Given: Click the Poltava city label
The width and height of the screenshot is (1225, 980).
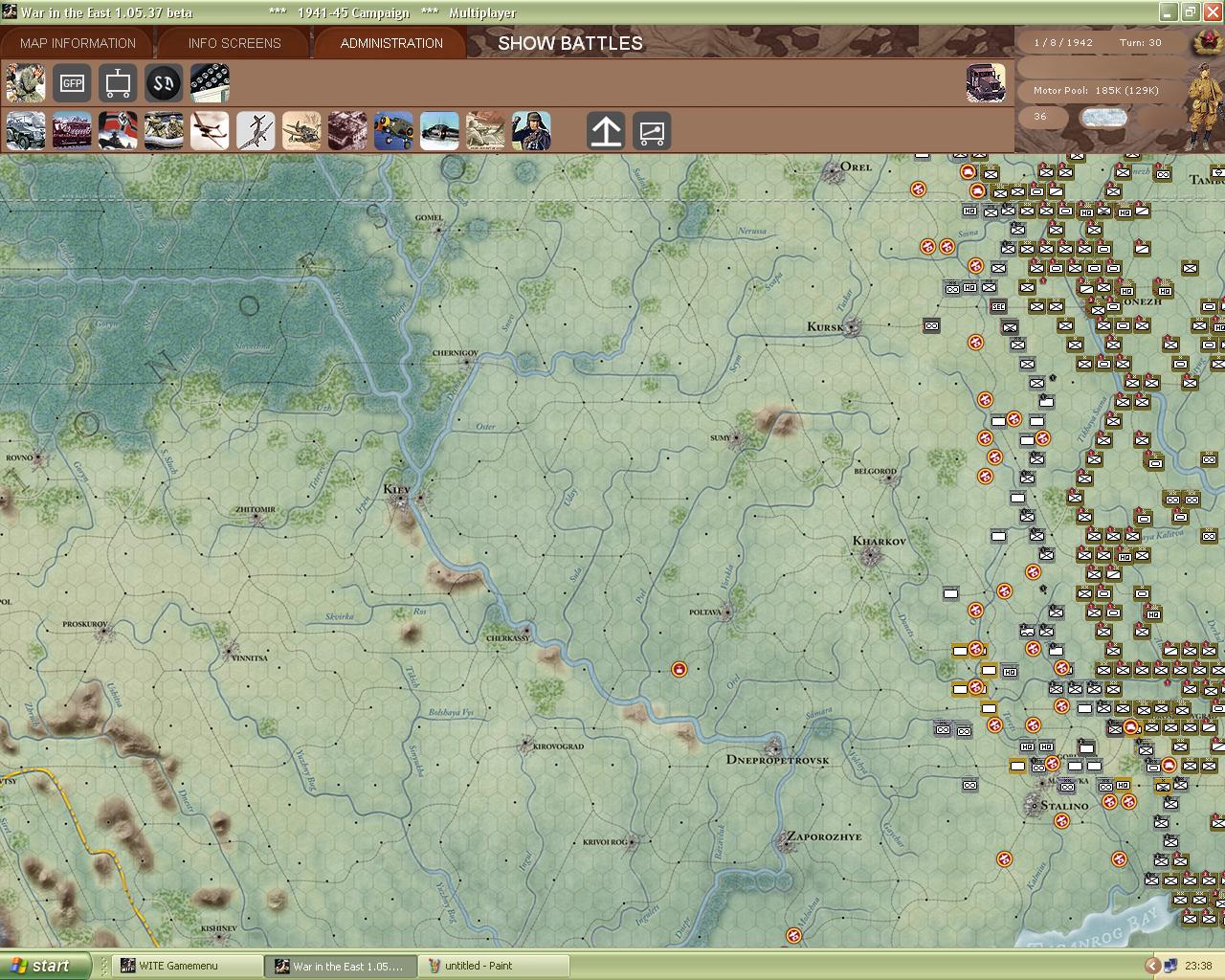Looking at the screenshot, I should click(704, 612).
